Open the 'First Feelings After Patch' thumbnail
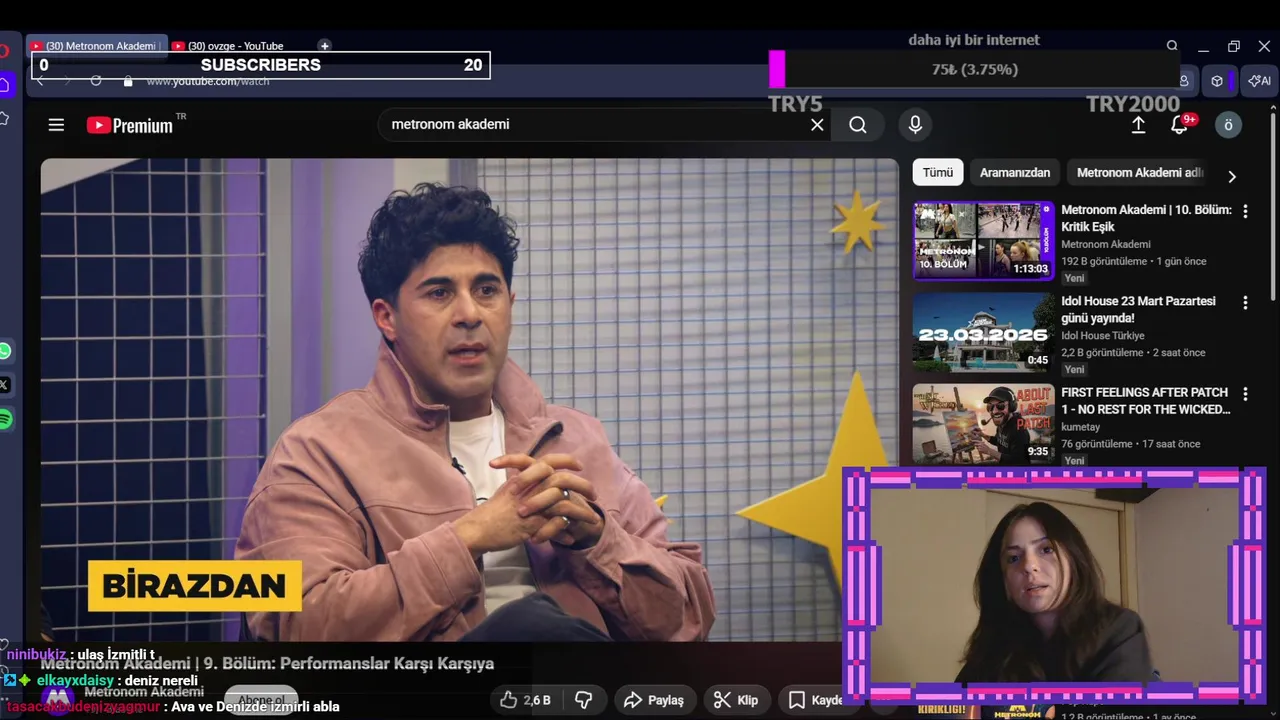 coord(984,423)
